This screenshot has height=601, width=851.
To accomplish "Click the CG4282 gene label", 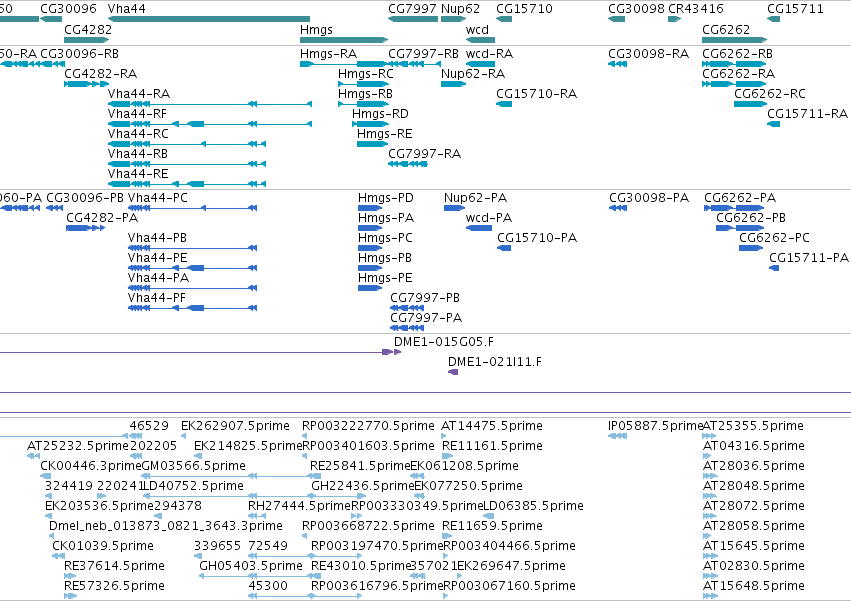I will pos(88,30).
